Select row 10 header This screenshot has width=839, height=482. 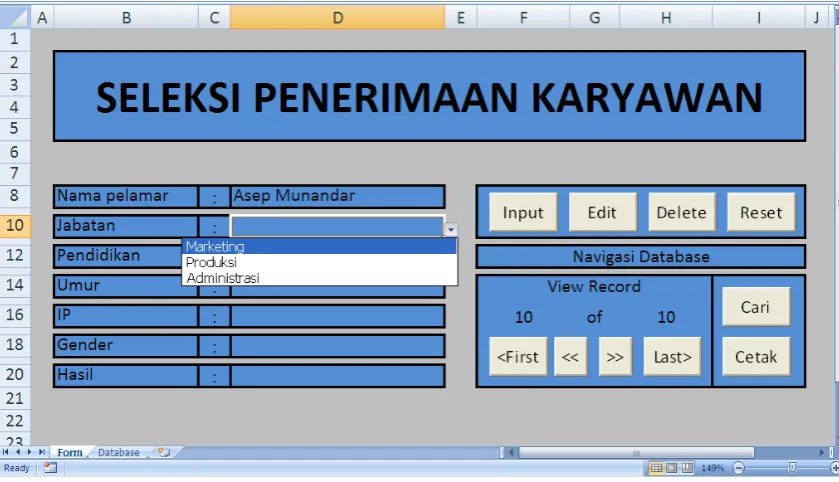tap(15, 225)
